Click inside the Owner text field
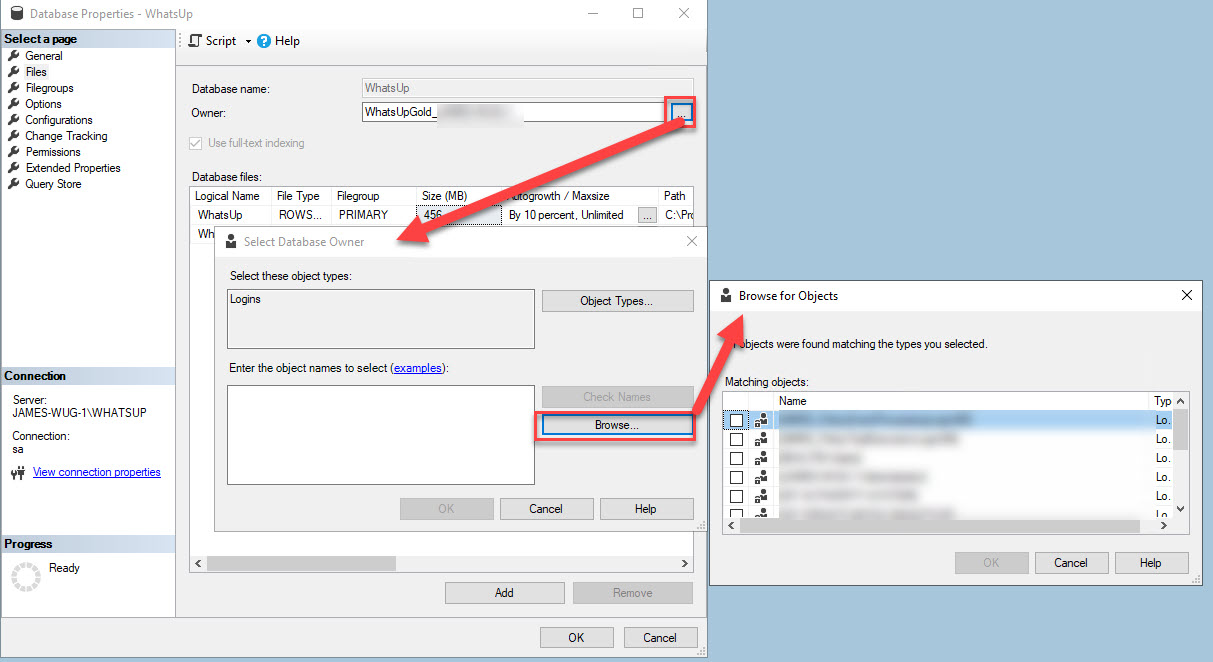This screenshot has height=662, width=1213. tap(515, 112)
